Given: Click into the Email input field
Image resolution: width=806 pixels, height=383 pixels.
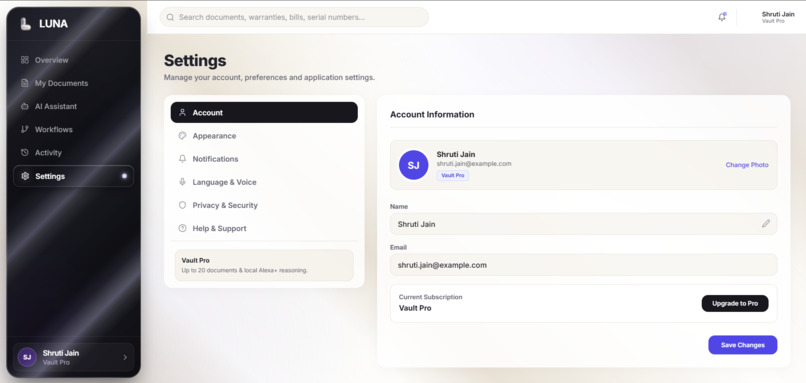Looking at the screenshot, I should click(583, 265).
